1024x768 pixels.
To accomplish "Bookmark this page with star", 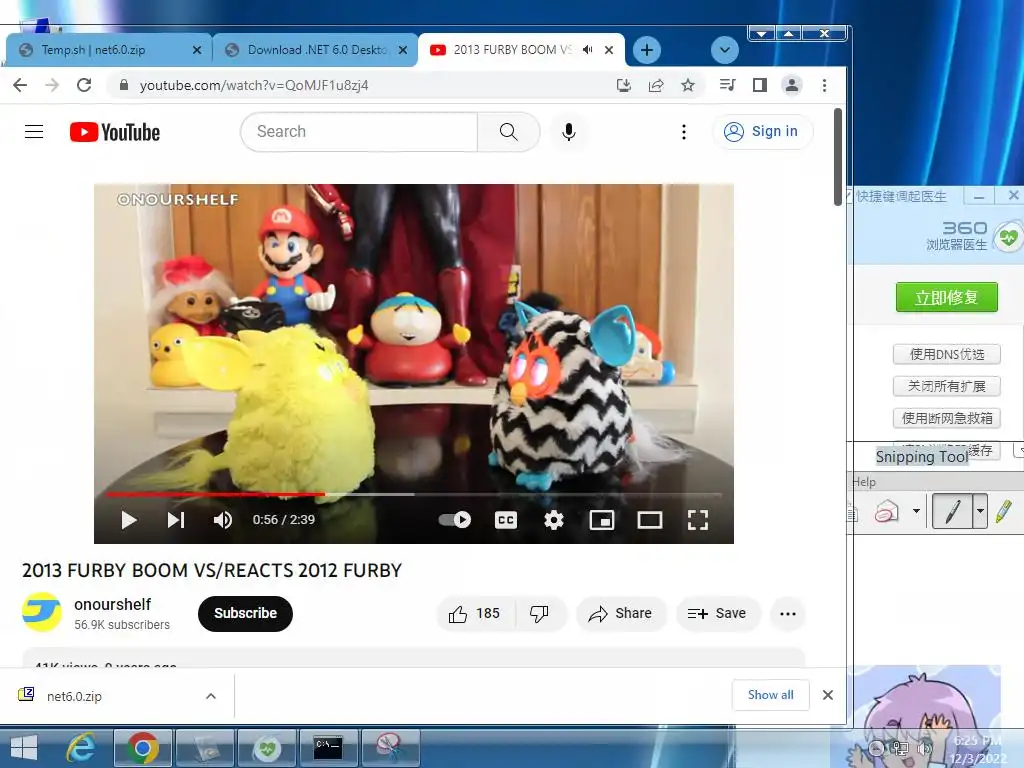I will point(688,85).
